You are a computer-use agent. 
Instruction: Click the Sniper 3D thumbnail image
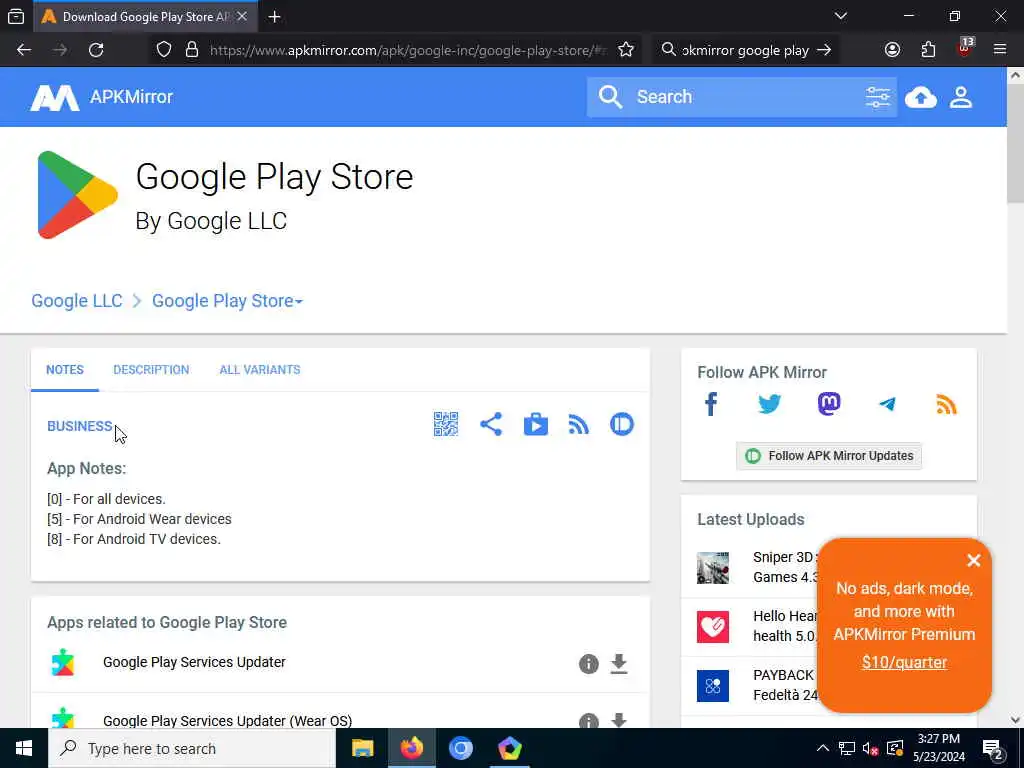pos(712,567)
